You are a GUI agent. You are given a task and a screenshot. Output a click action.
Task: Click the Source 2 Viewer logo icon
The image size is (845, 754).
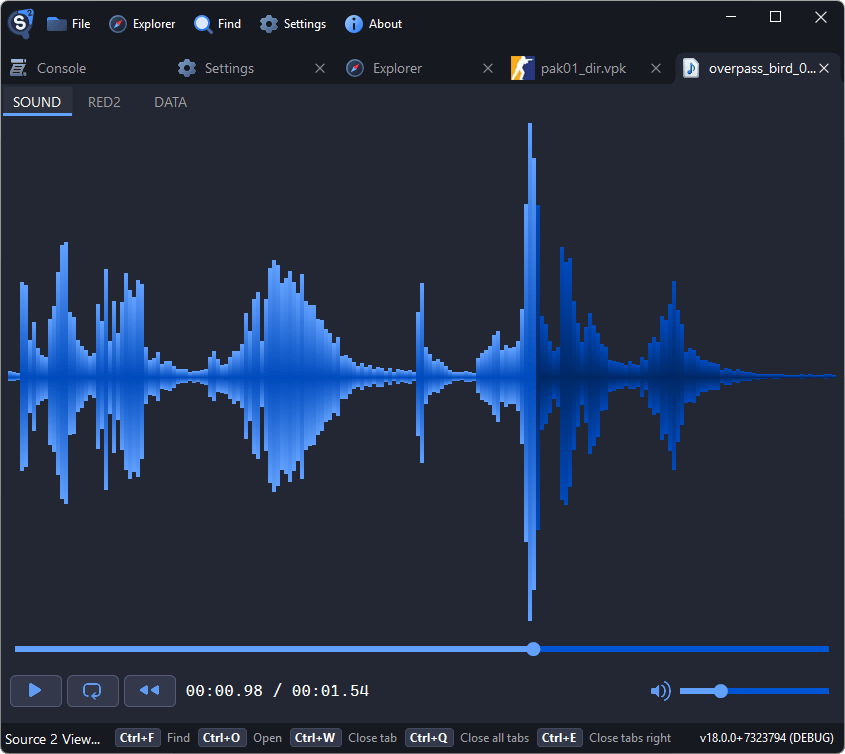pyautogui.click(x=20, y=23)
